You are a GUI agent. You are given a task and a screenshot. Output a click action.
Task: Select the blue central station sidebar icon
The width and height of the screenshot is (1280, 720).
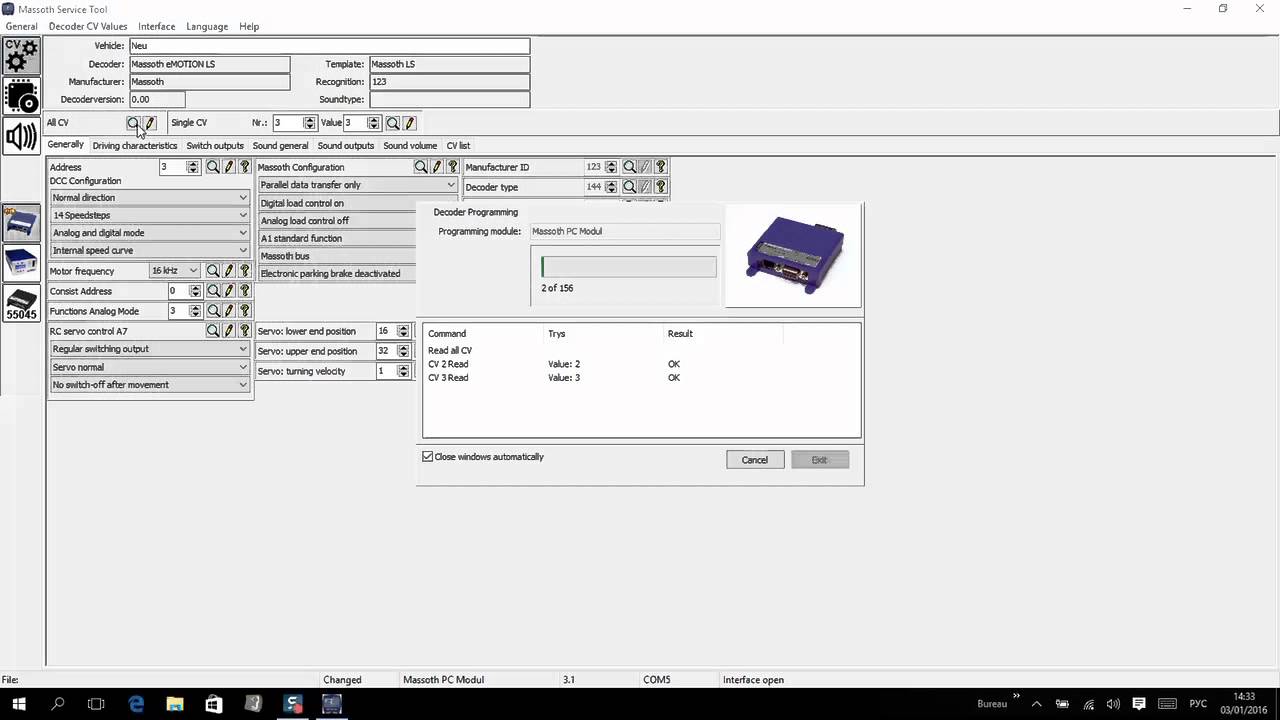click(x=22, y=263)
